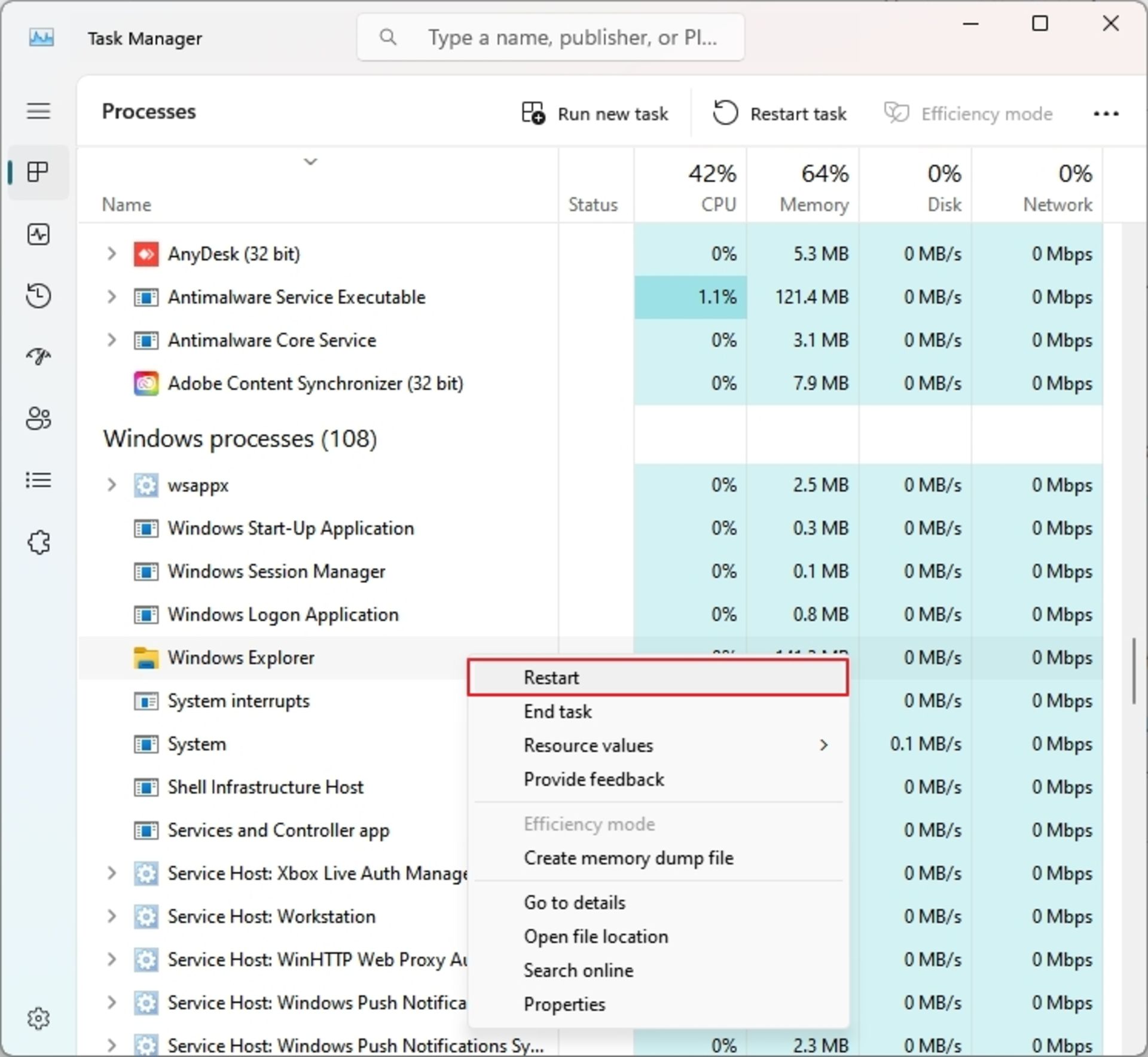Select Provide feedback menu item

pyautogui.click(x=658, y=779)
